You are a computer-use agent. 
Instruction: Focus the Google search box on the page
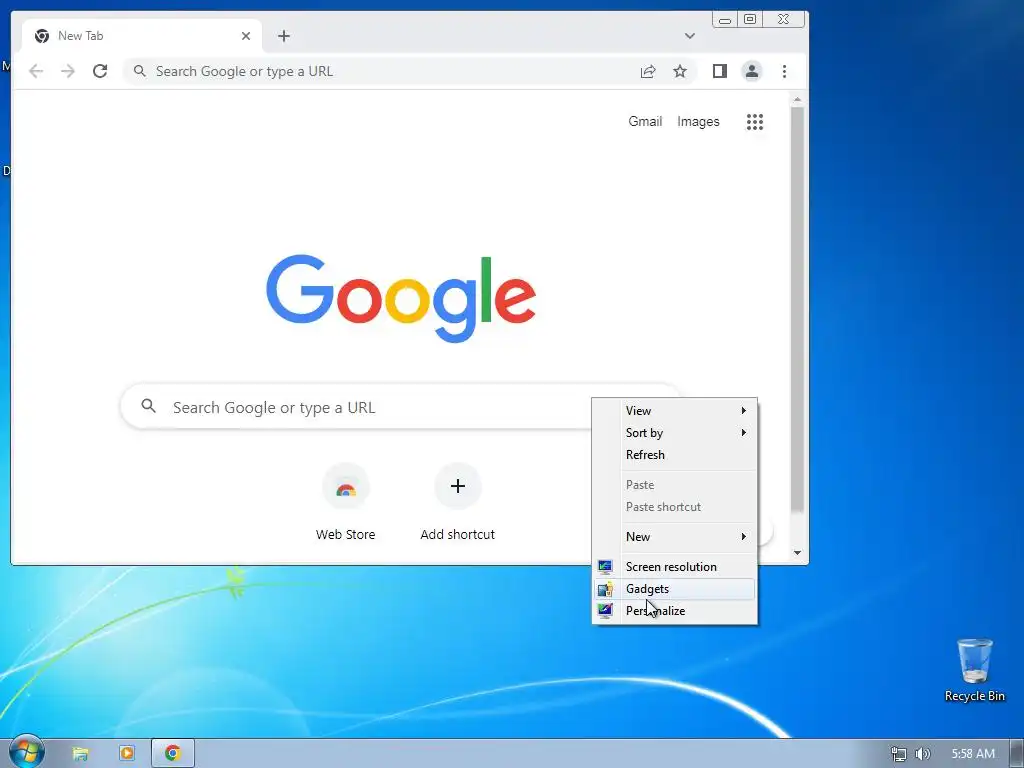(400, 407)
